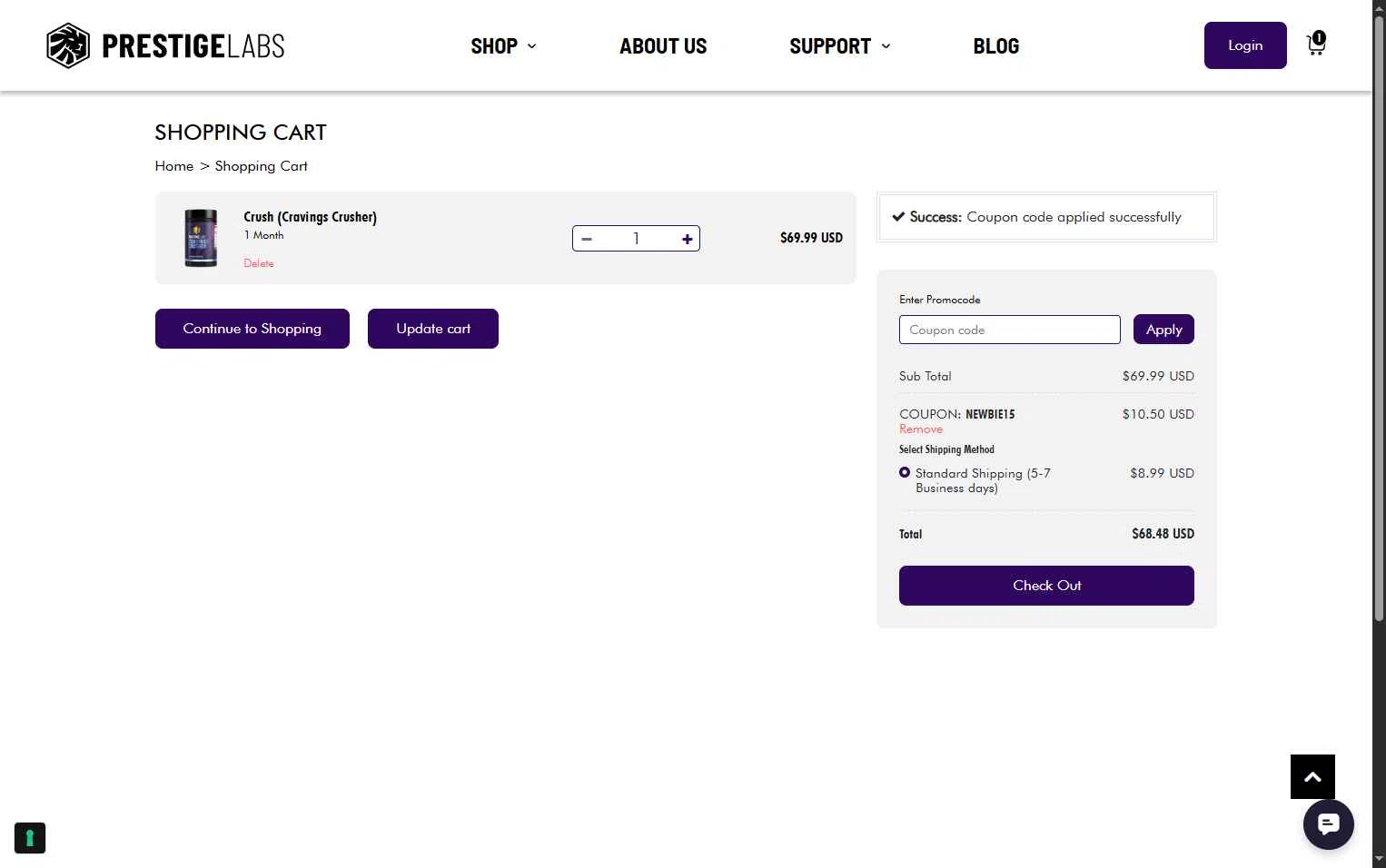Click the total price $68.48 USD

1163,534
